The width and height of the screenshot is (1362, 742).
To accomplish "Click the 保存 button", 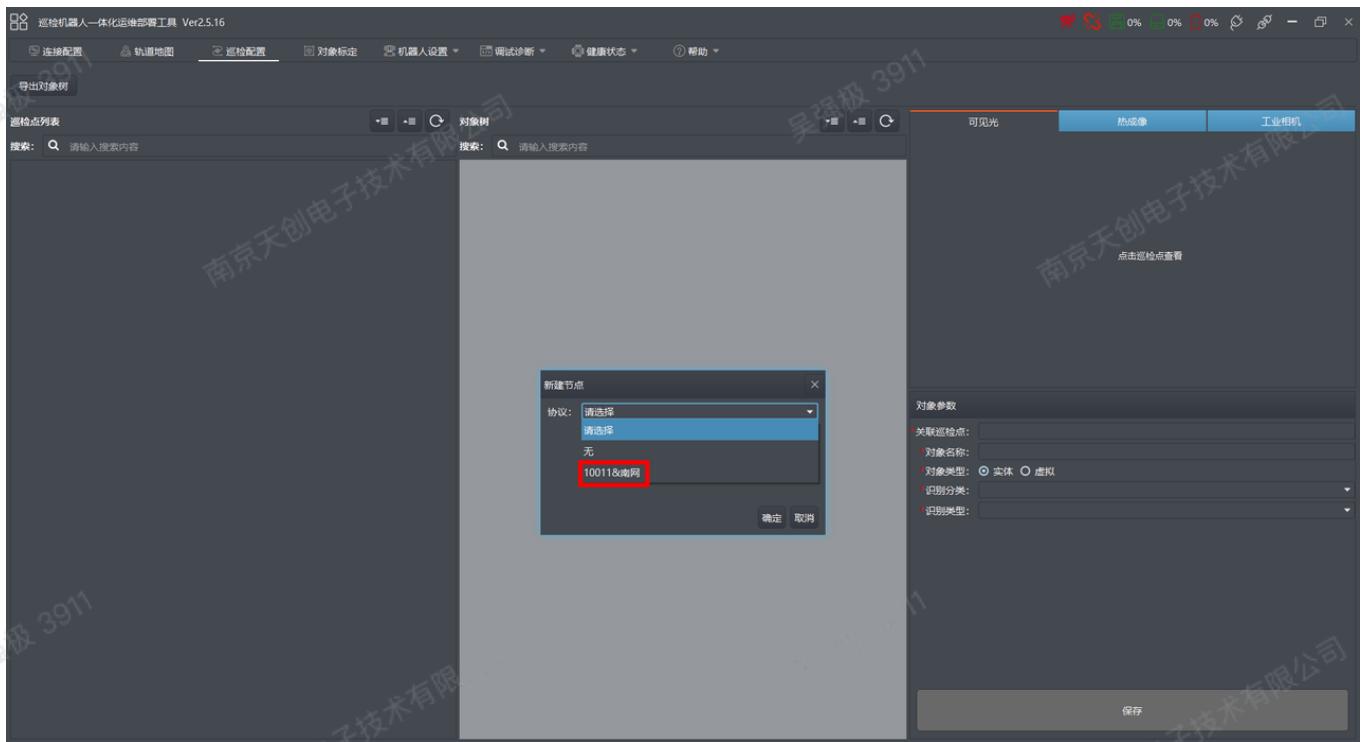I will pos(1132,710).
